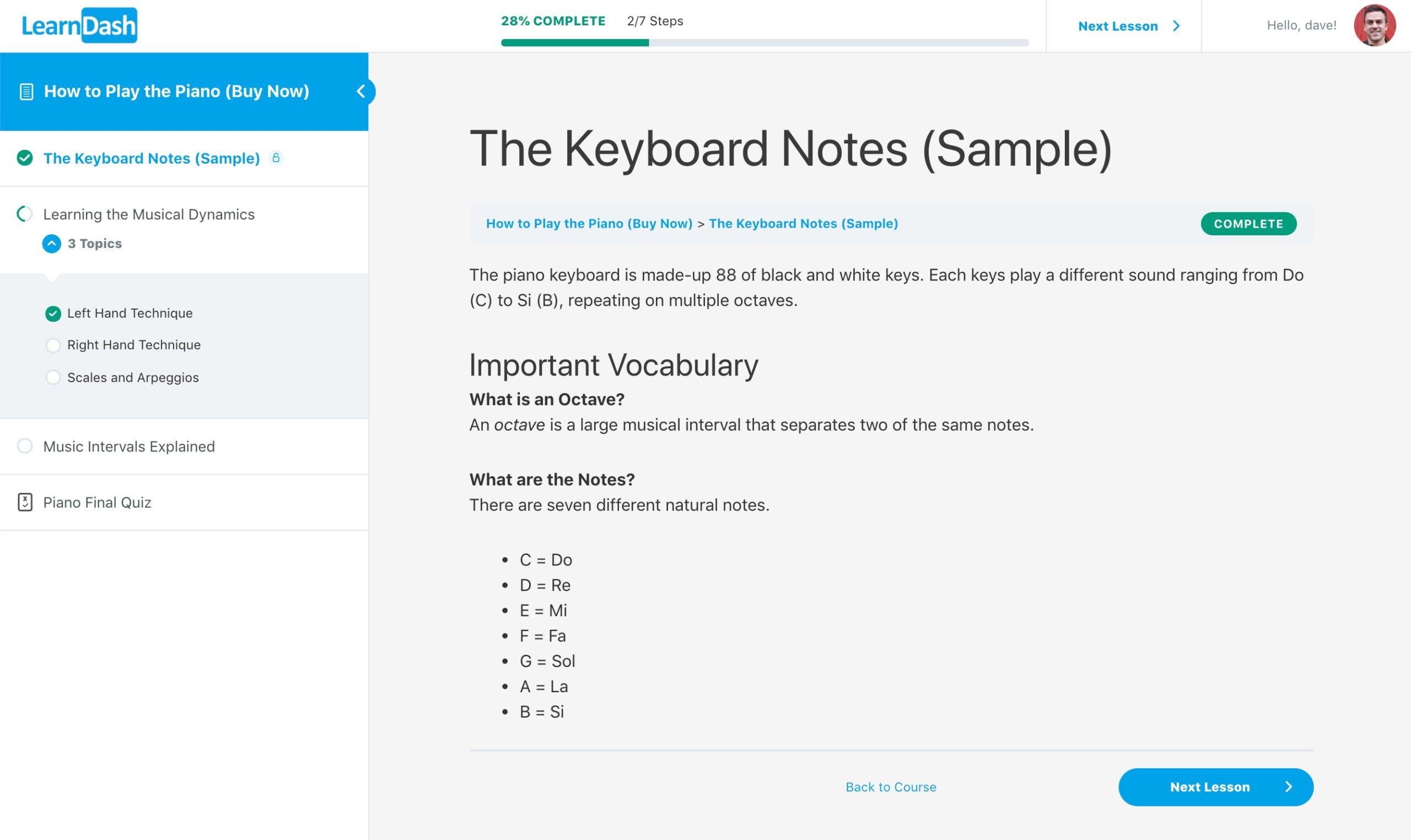Click the in-progress circle for Musical Dynamics
Image resolution: width=1411 pixels, height=840 pixels.
pos(25,214)
